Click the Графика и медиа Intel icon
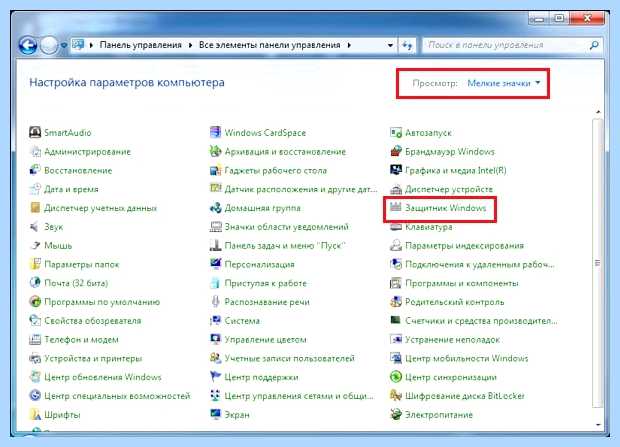The width and height of the screenshot is (620, 447). point(396,170)
